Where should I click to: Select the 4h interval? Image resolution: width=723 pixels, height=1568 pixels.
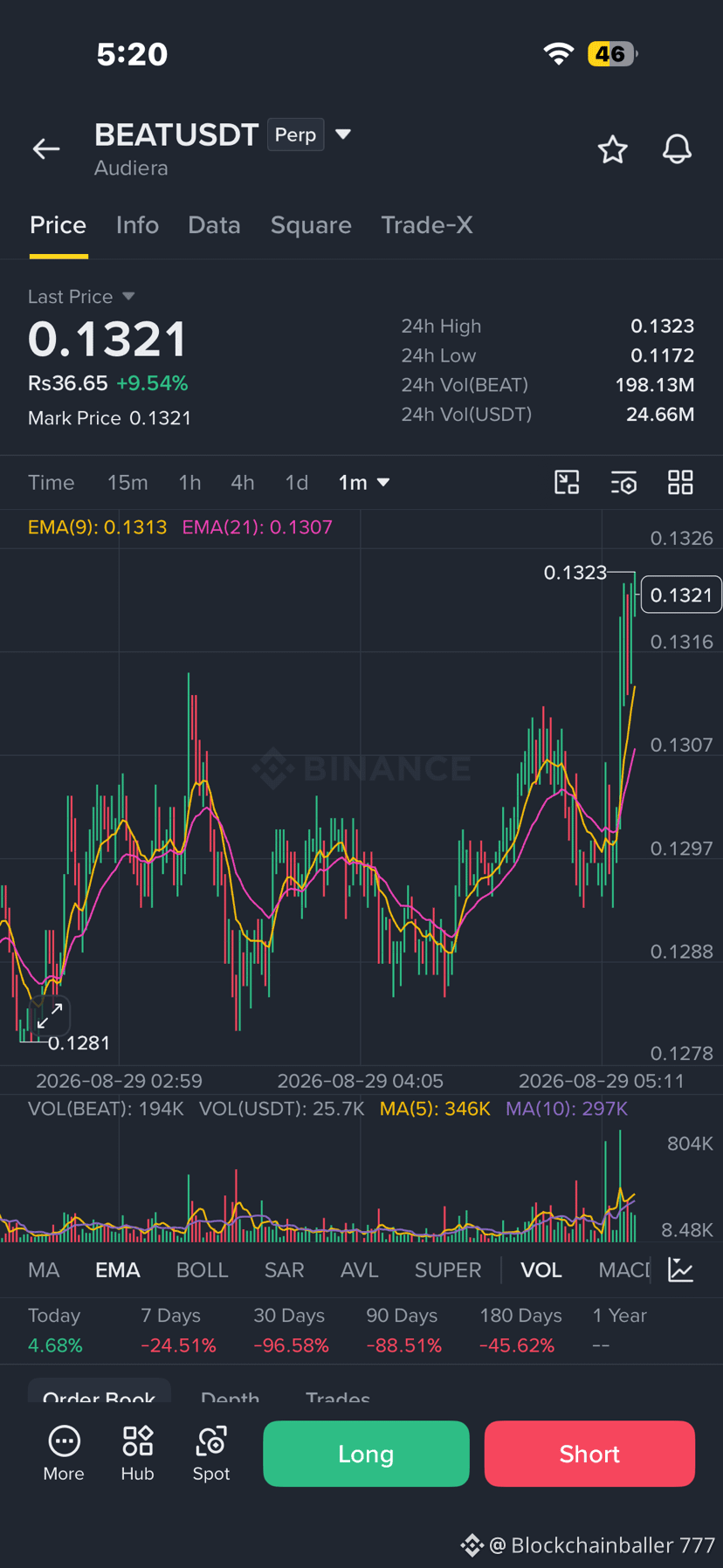coord(243,483)
